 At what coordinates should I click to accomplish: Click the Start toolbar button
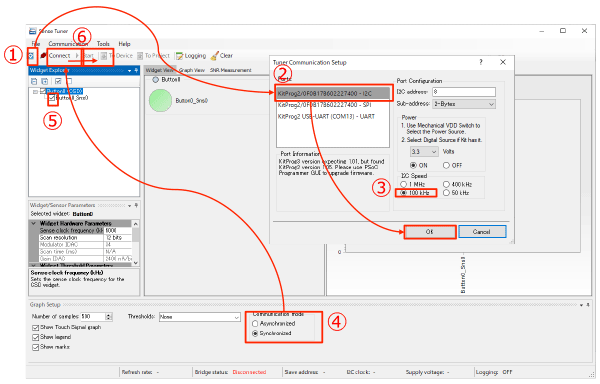click(85, 56)
